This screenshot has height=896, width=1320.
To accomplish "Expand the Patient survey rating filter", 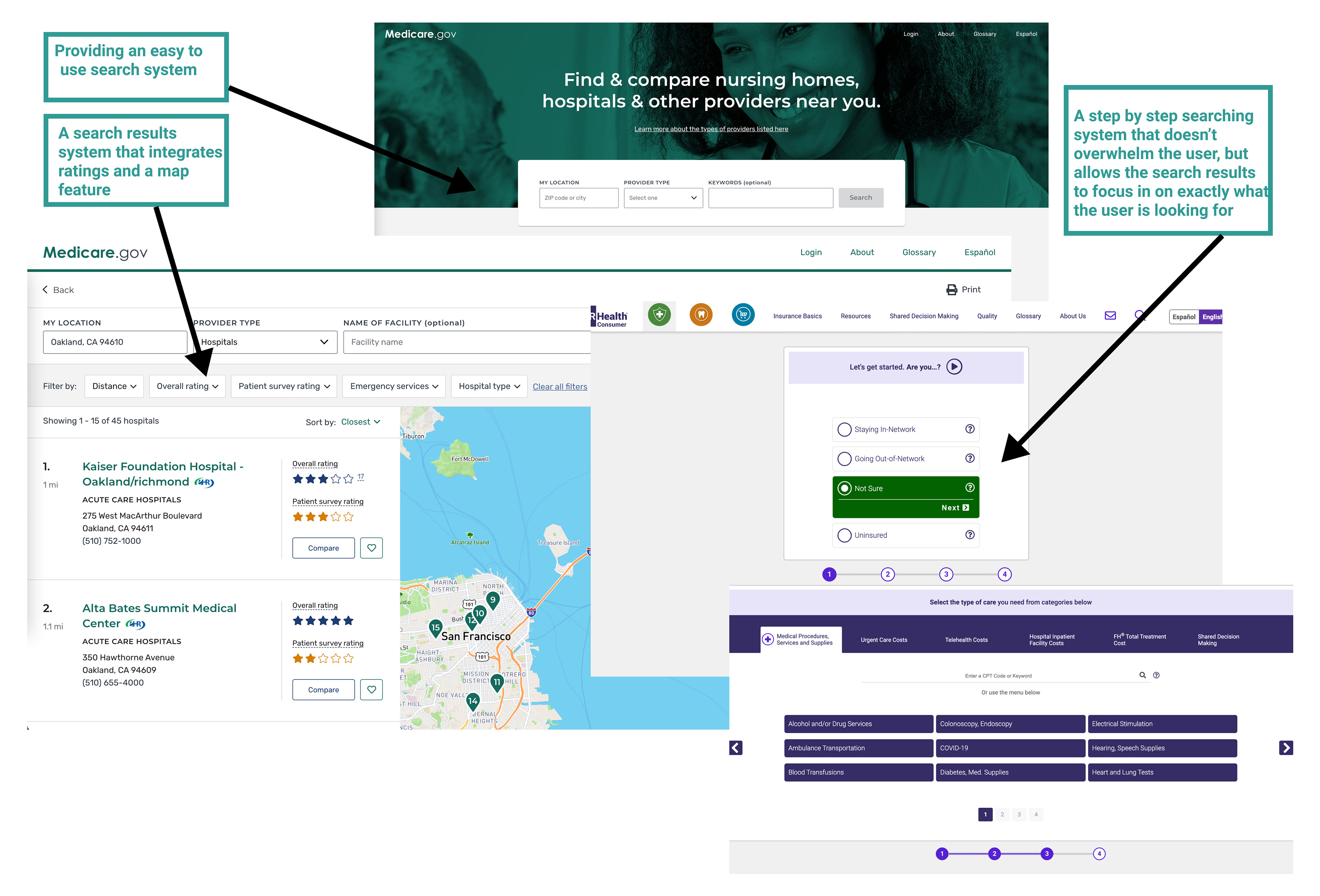I will (284, 386).
